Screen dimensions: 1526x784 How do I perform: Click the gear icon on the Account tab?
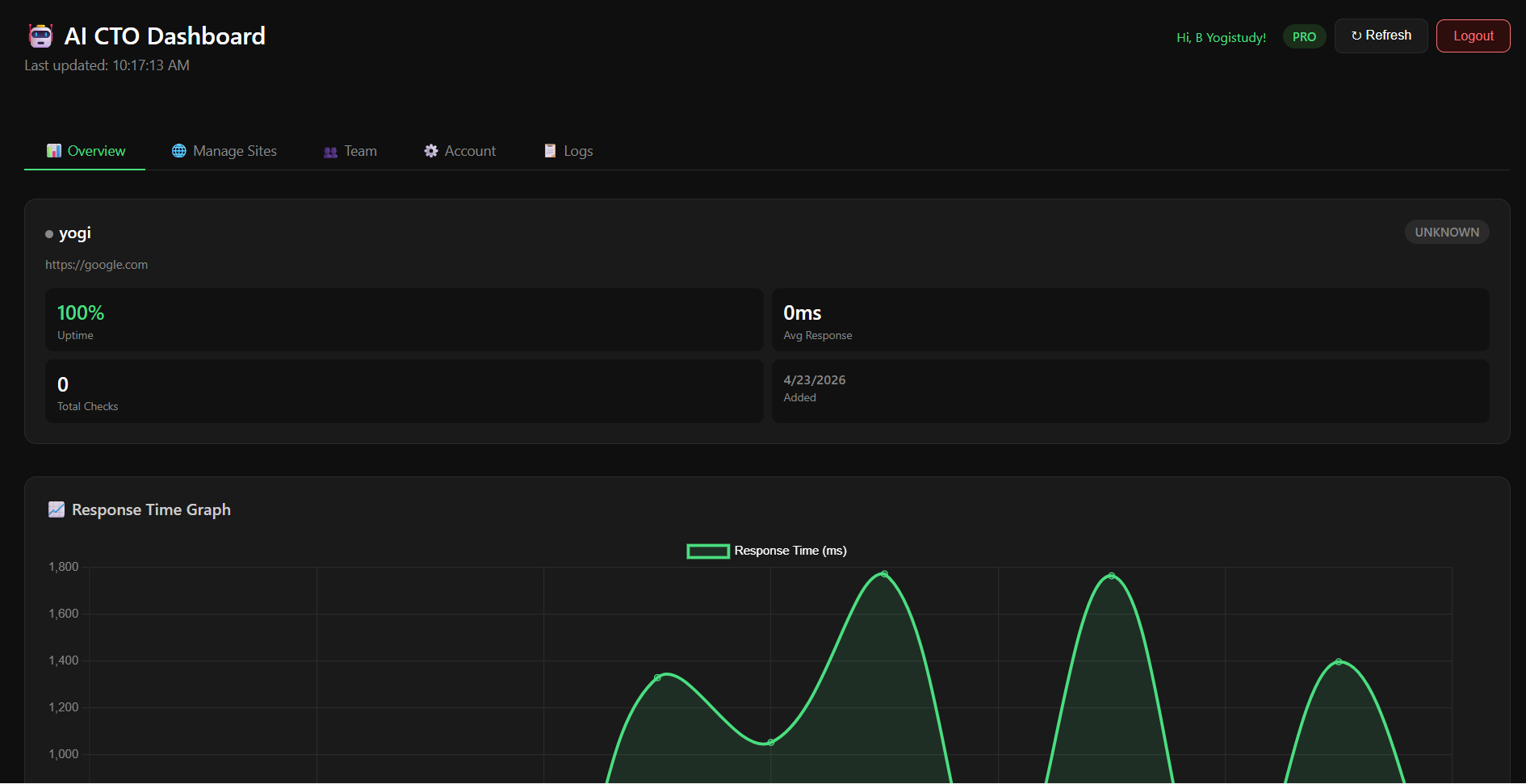[432, 151]
